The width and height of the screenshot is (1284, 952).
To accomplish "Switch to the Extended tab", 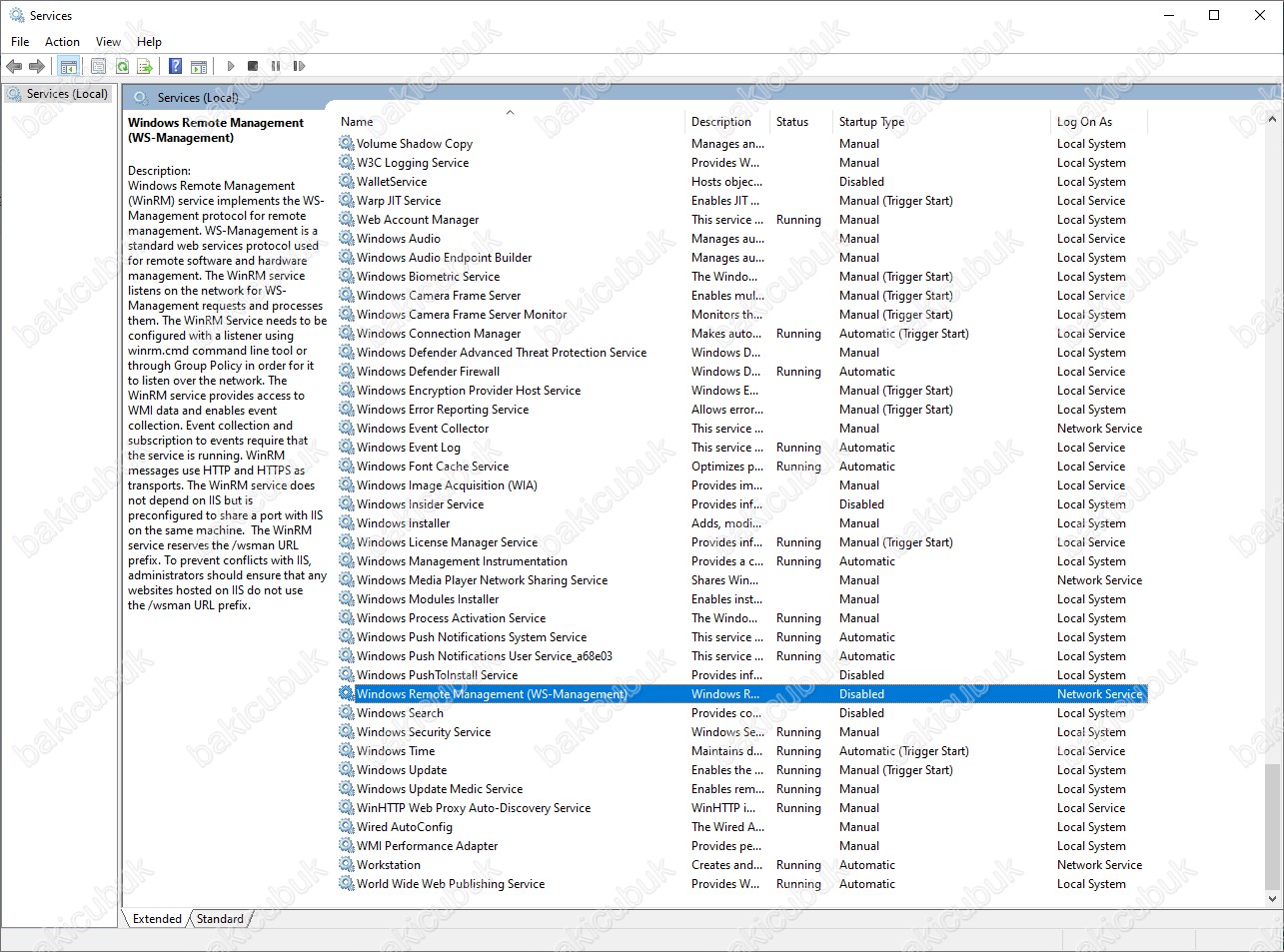I will pos(157,919).
